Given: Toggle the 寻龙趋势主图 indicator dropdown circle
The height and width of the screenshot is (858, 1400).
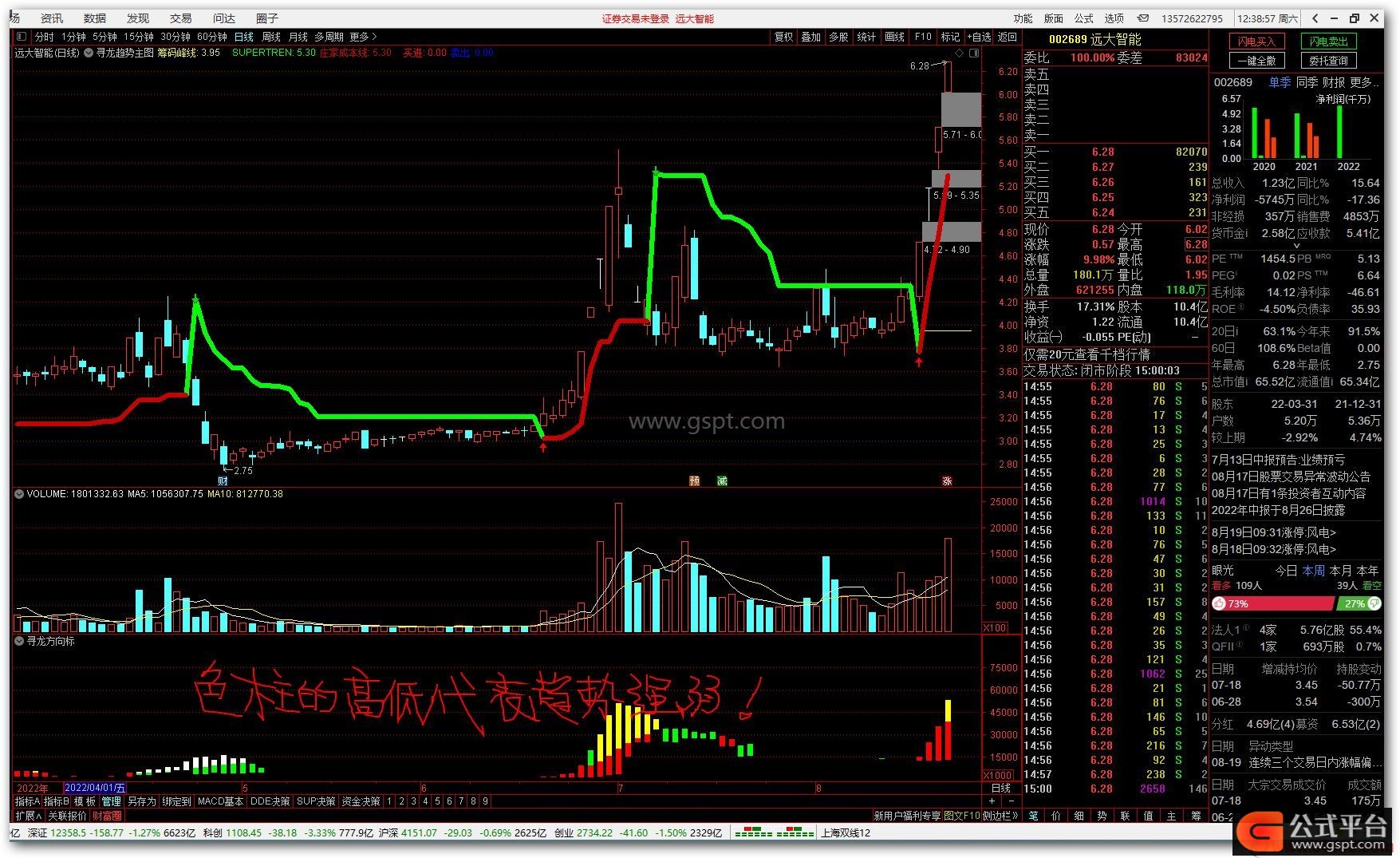Looking at the screenshot, I should (x=89, y=53).
